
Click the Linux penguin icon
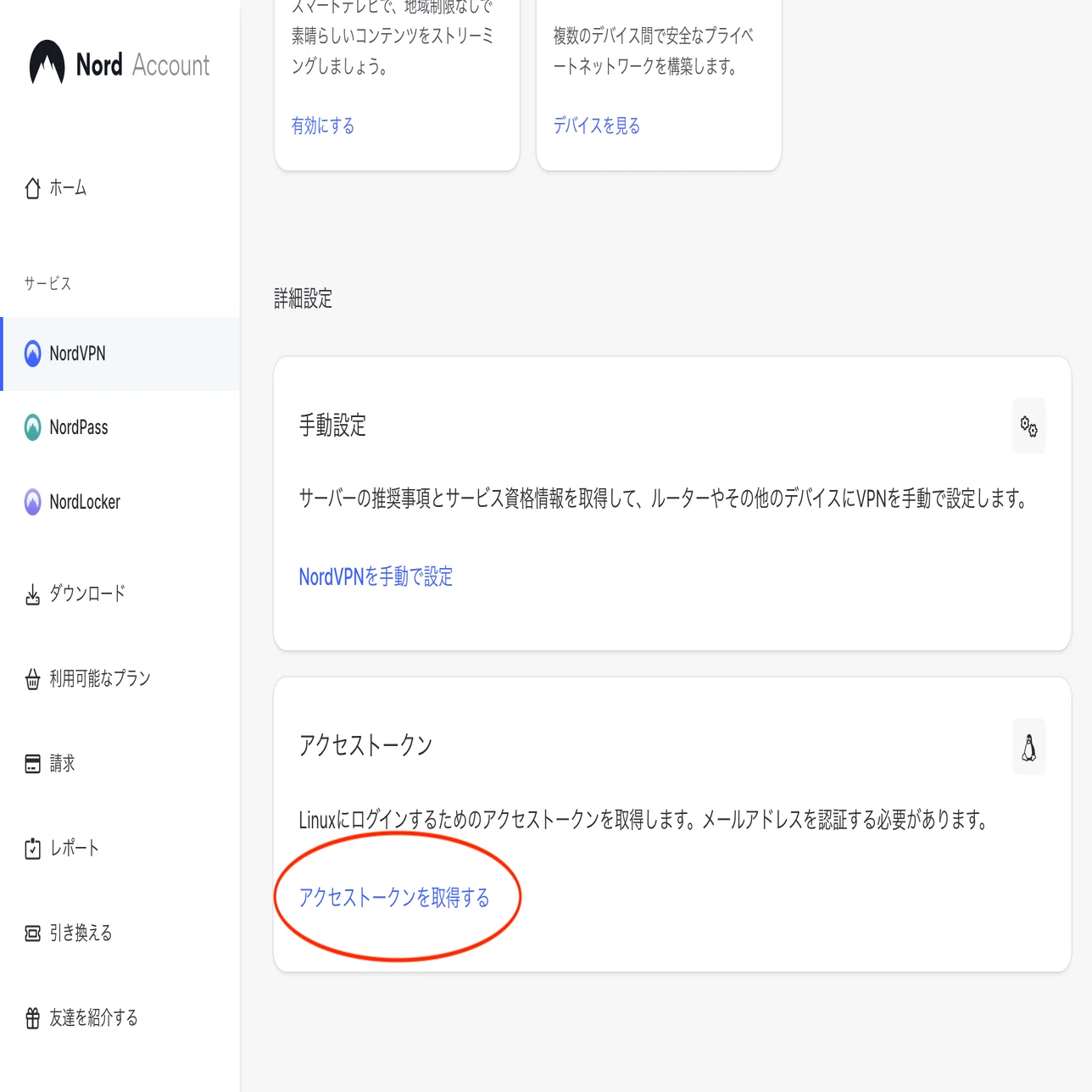[1028, 747]
